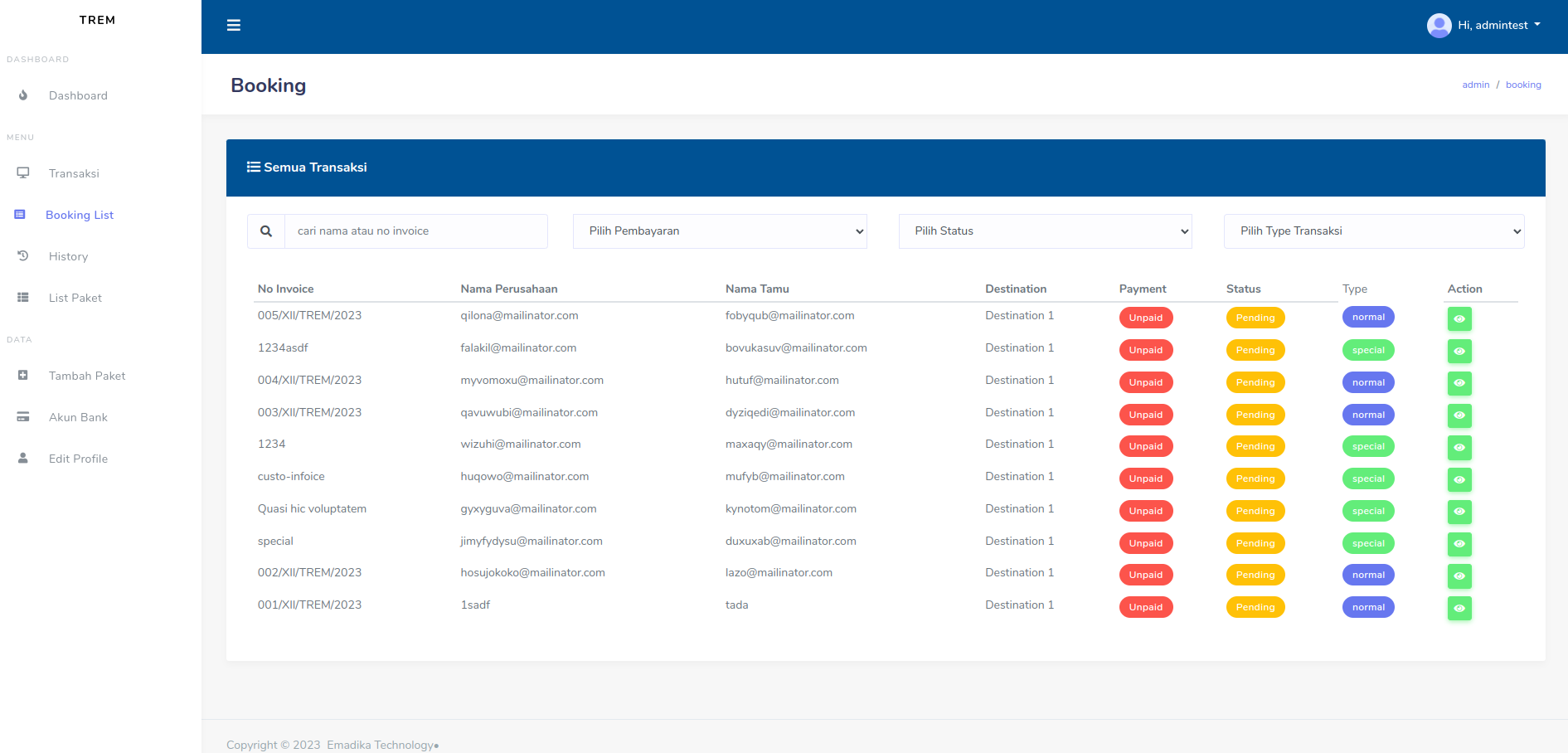This screenshot has height=753, width=1568.
Task: Open Booking List in sidebar menu
Action: pyautogui.click(x=80, y=215)
